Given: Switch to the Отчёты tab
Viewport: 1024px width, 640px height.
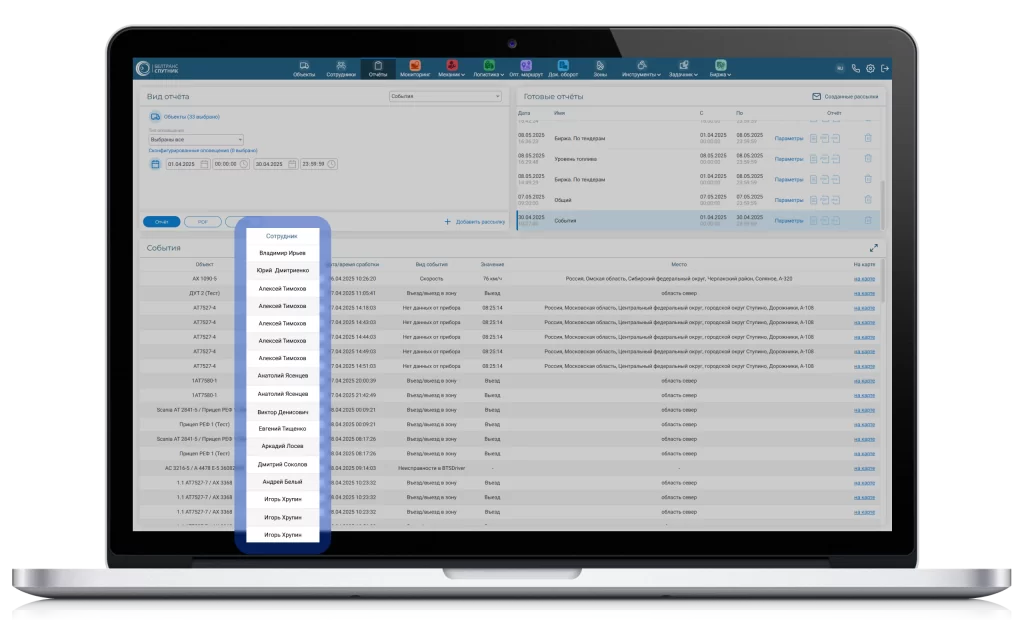Looking at the screenshot, I should 378,69.
